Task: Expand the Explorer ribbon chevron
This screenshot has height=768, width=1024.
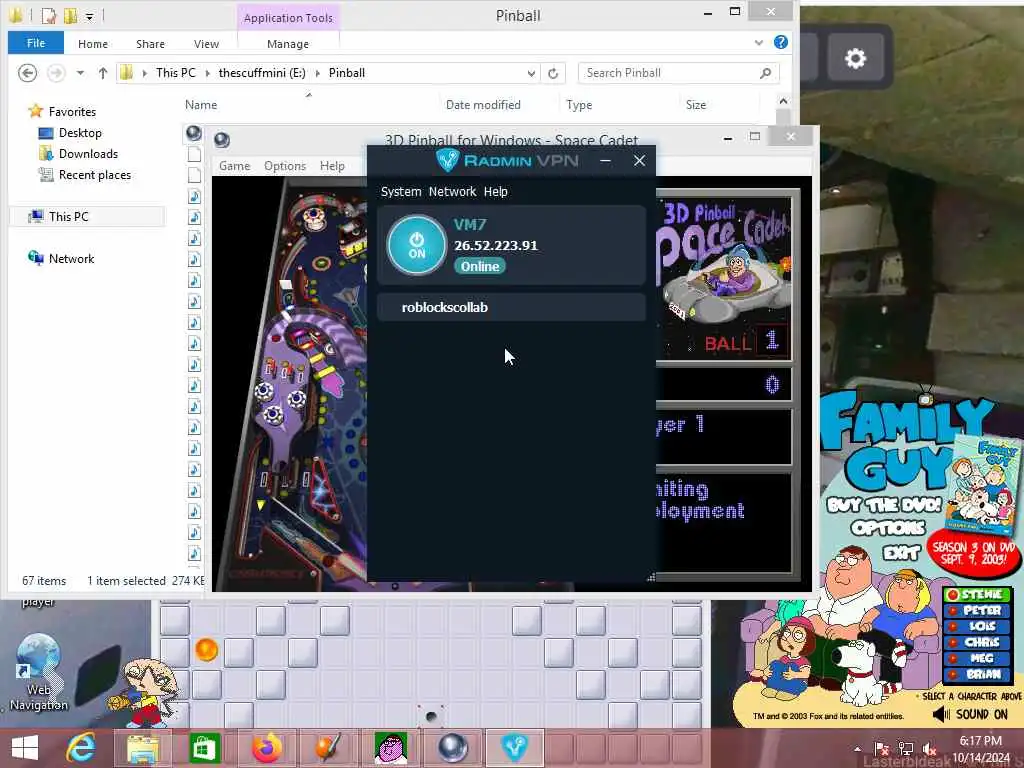Action: tap(759, 42)
